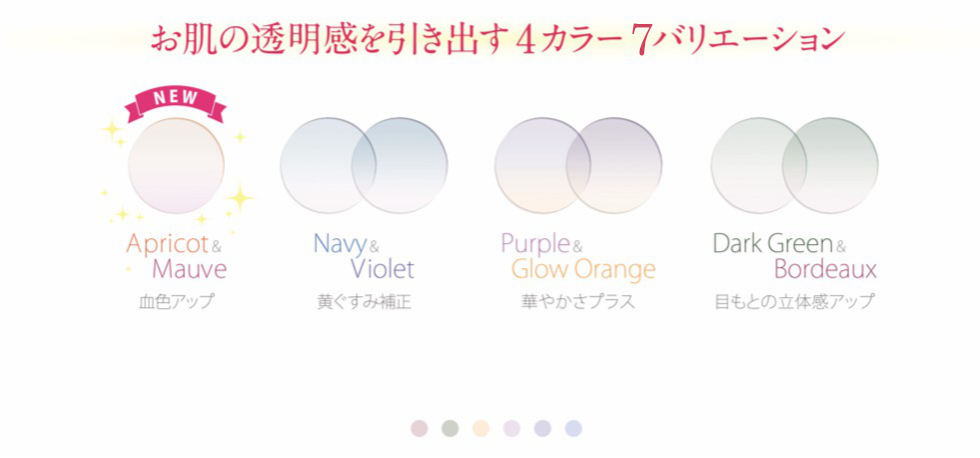
Task: Click the peach third color dot
Action: [480, 428]
